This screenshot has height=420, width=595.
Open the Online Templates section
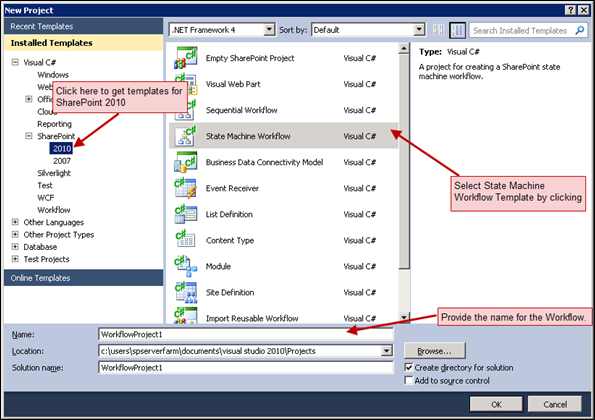83,278
